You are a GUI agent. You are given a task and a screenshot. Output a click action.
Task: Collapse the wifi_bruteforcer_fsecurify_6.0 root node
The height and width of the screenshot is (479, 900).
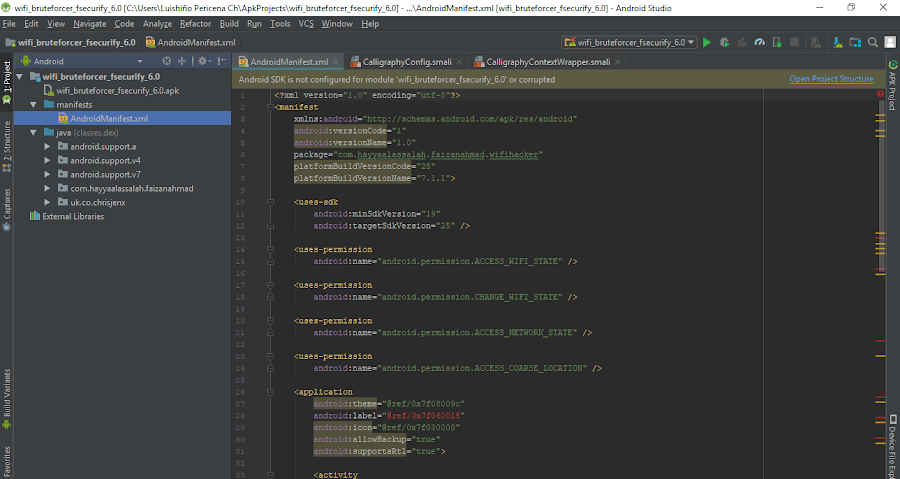(x=20, y=76)
